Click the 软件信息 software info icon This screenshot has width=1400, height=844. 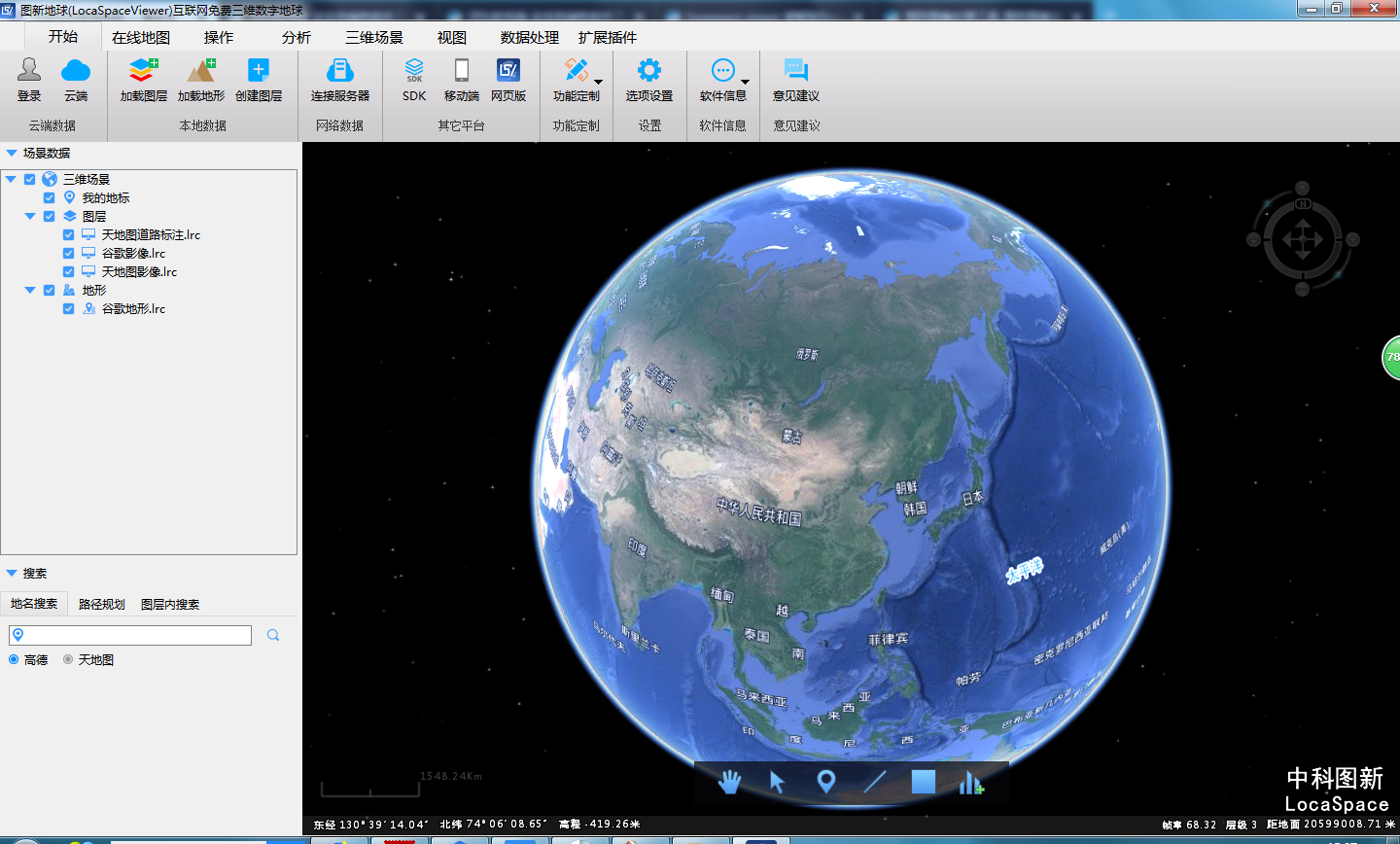(x=723, y=70)
